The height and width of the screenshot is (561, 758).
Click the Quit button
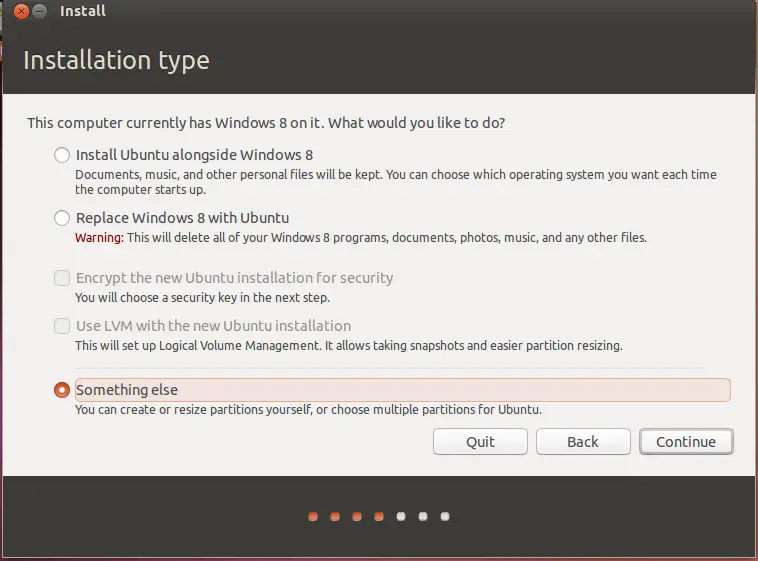tap(480, 442)
